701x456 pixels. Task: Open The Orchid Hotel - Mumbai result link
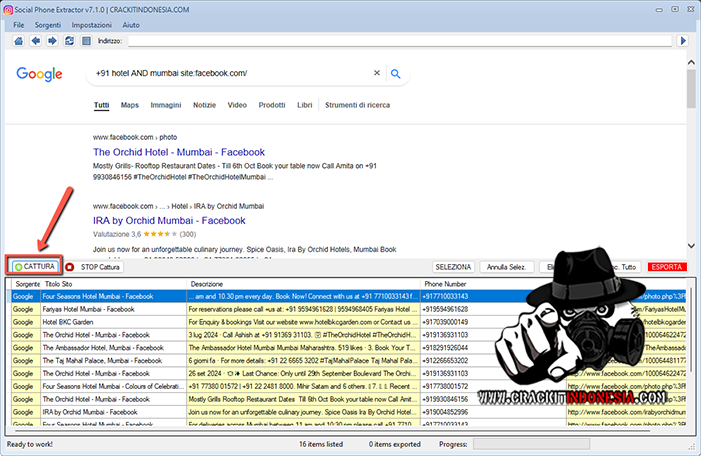(178, 152)
